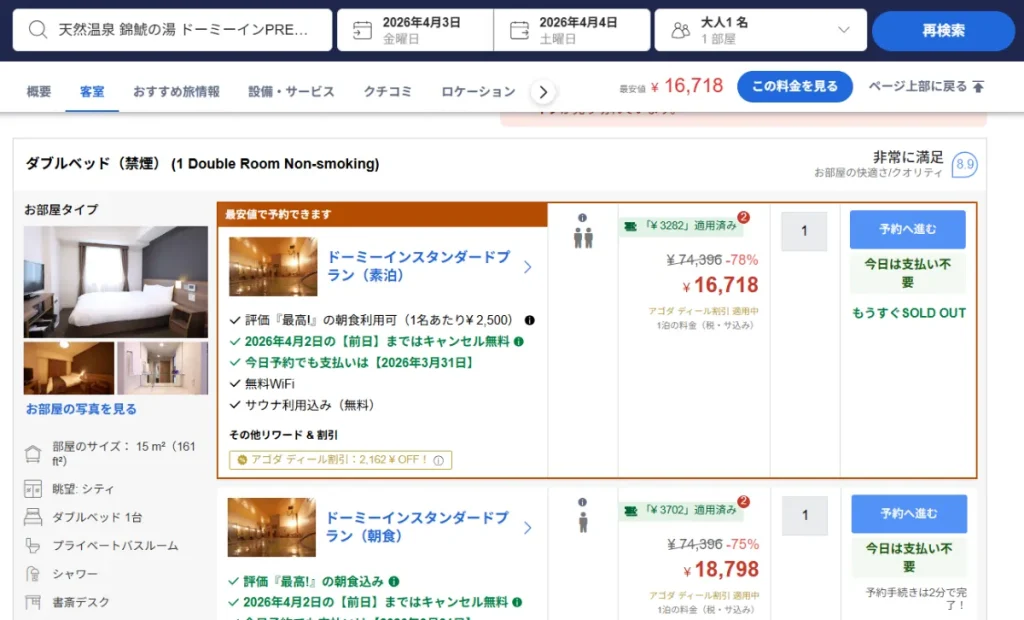
Task: Open the 概要 tab
Action: [x=38, y=89]
